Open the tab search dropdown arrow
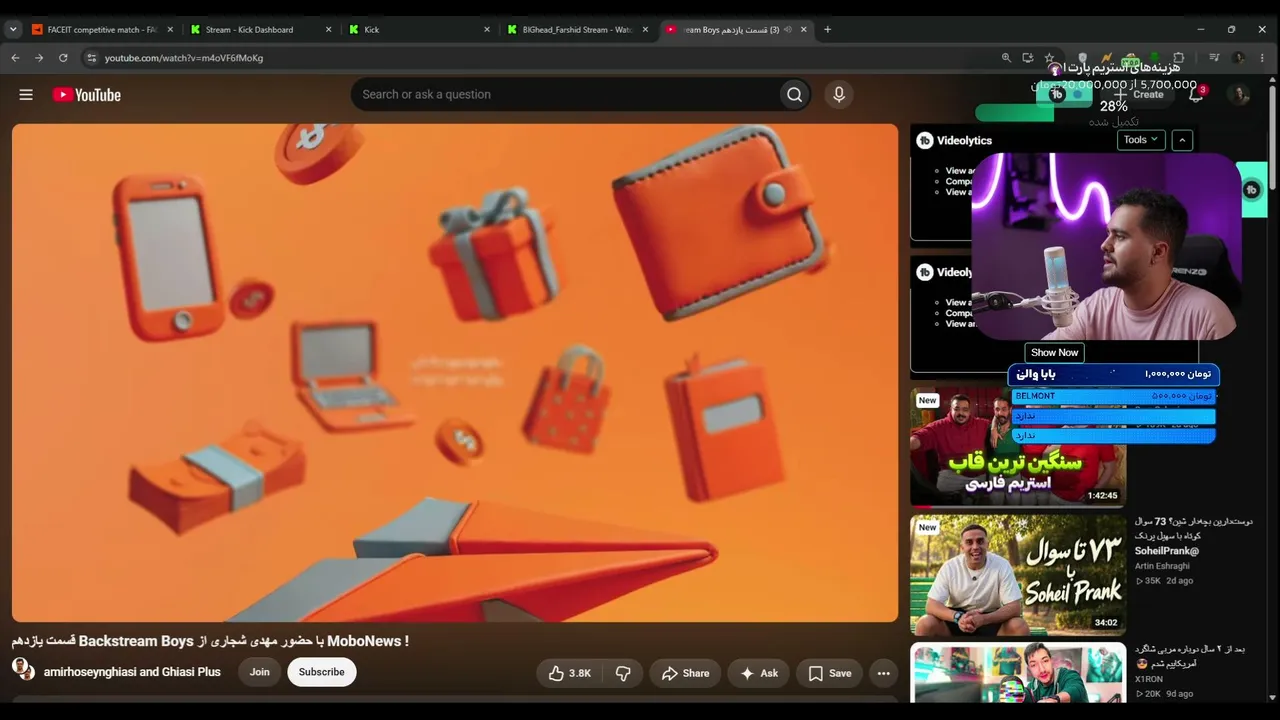This screenshot has height=720, width=1280. [13, 30]
